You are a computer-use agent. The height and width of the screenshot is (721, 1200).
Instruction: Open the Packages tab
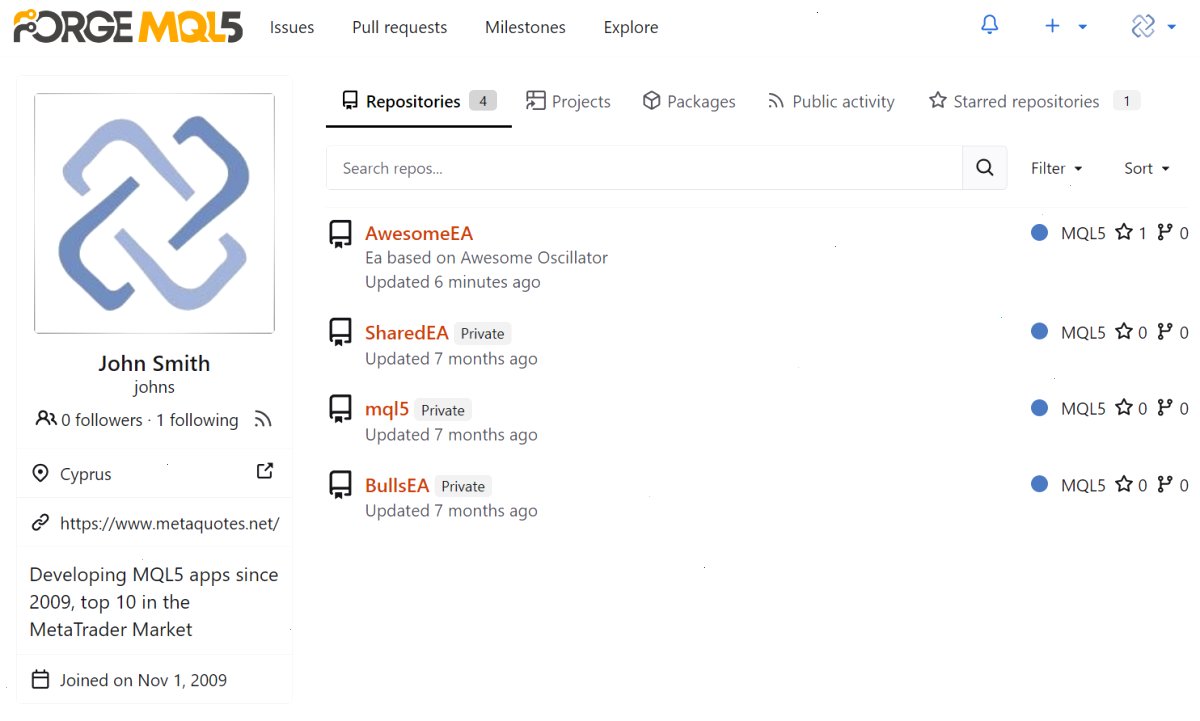(x=689, y=101)
